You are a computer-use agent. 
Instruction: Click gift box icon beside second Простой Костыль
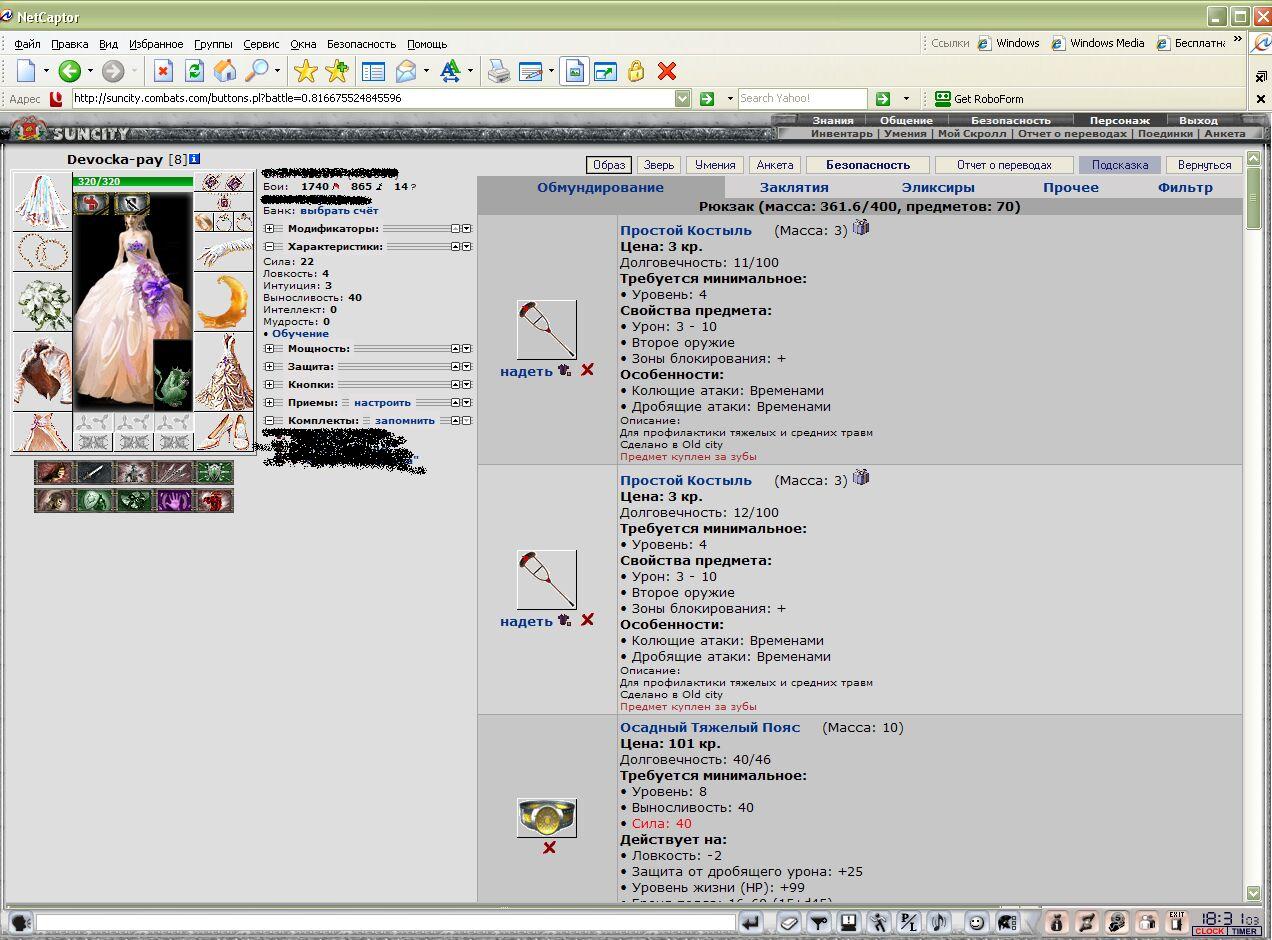pyautogui.click(x=860, y=478)
